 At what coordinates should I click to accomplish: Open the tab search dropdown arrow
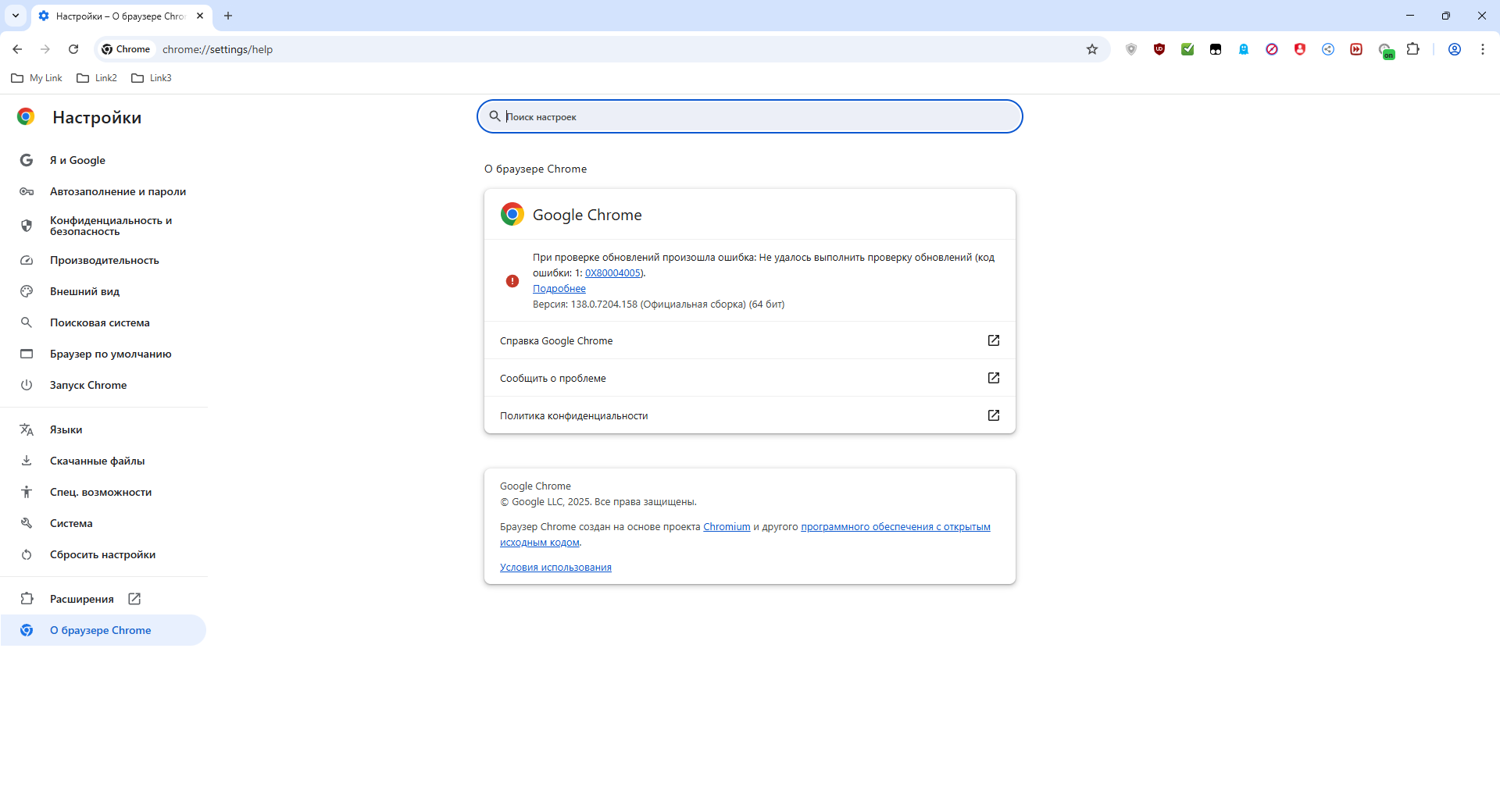[16, 16]
